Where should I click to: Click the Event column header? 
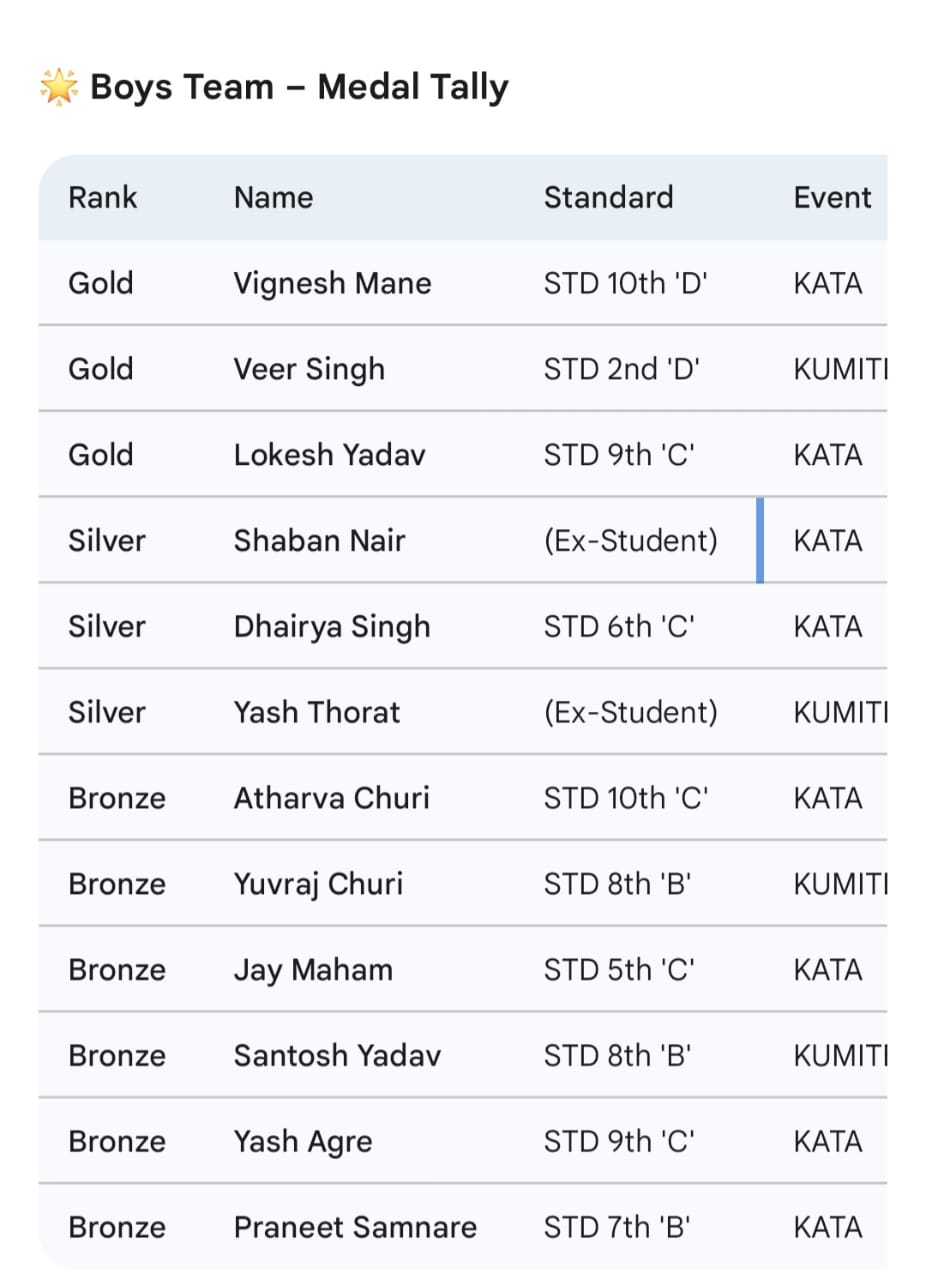point(832,198)
